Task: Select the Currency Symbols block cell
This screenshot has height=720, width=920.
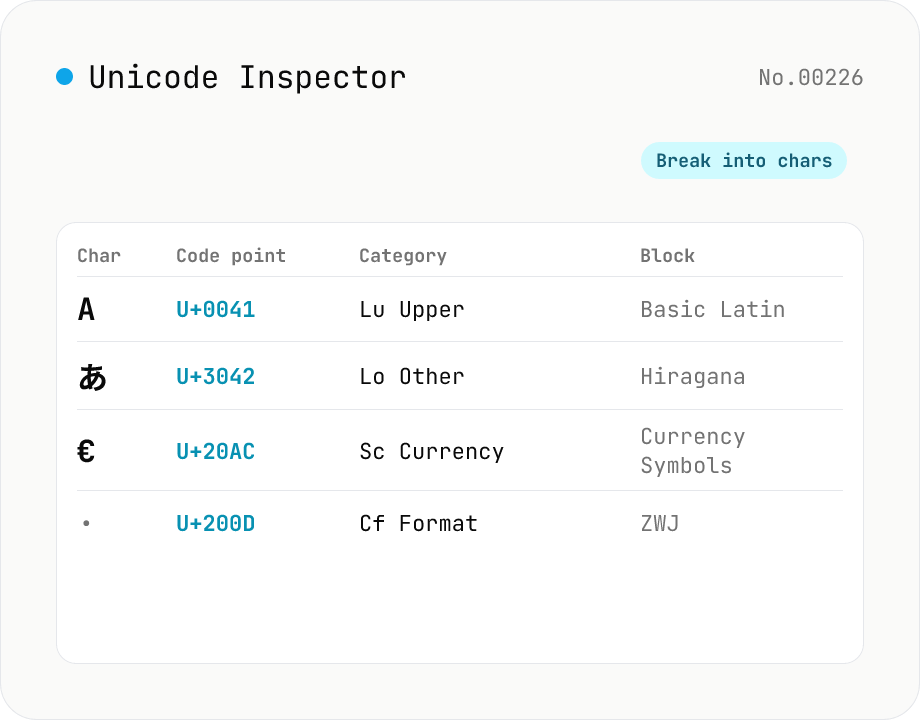Action: 693,451
